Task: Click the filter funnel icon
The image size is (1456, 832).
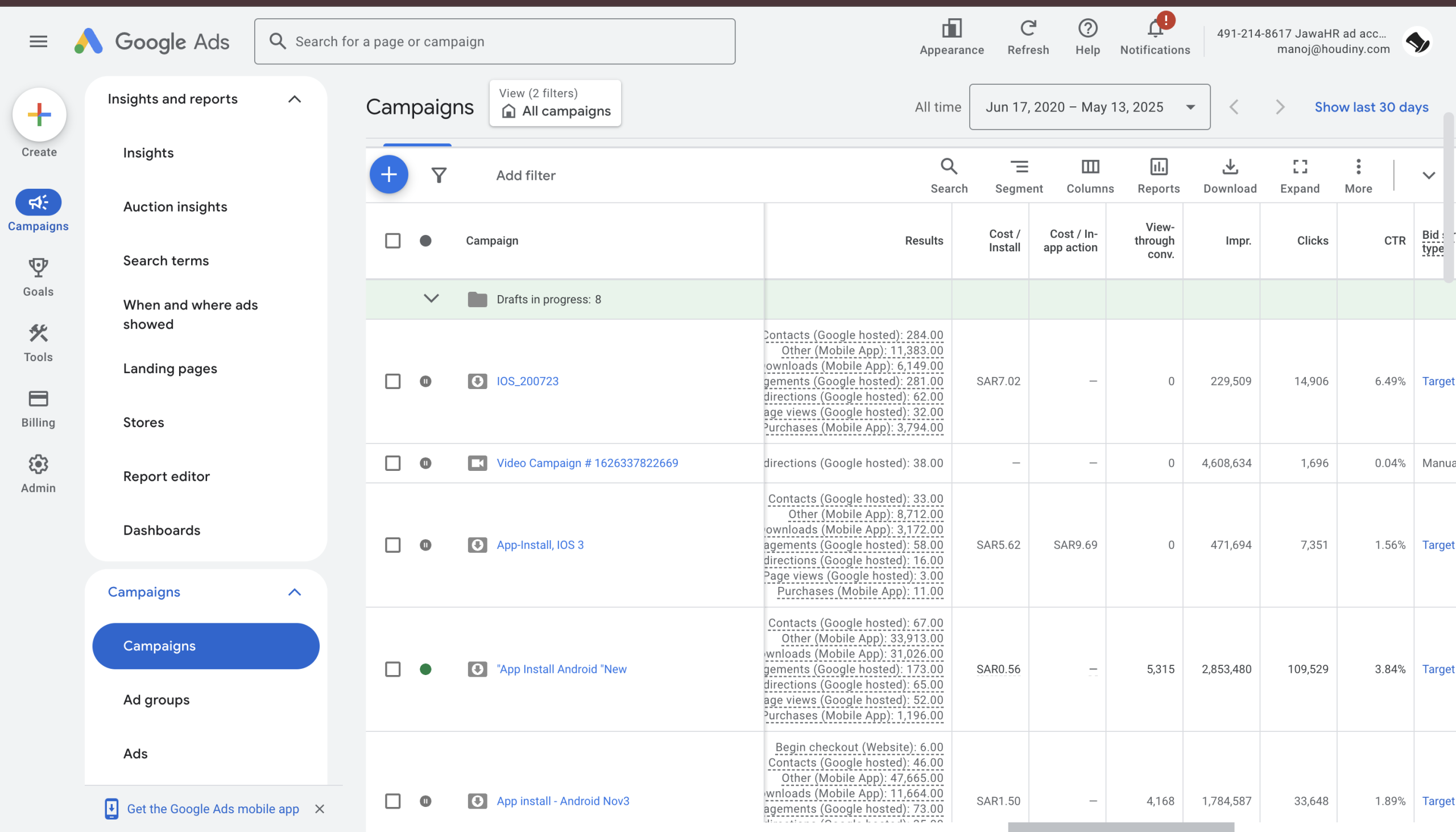Action: (x=439, y=175)
